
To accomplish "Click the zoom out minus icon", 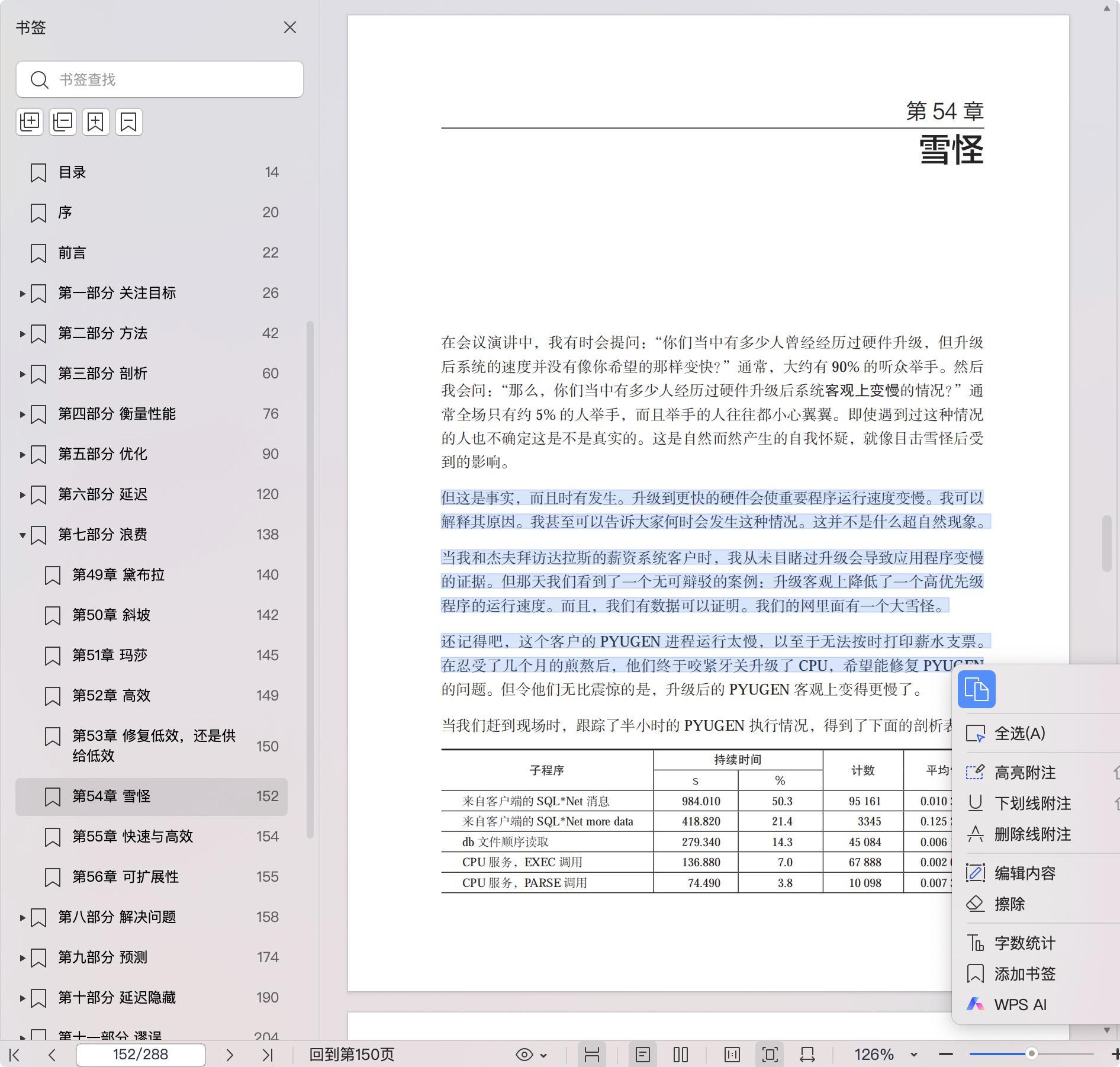I will click(945, 1054).
